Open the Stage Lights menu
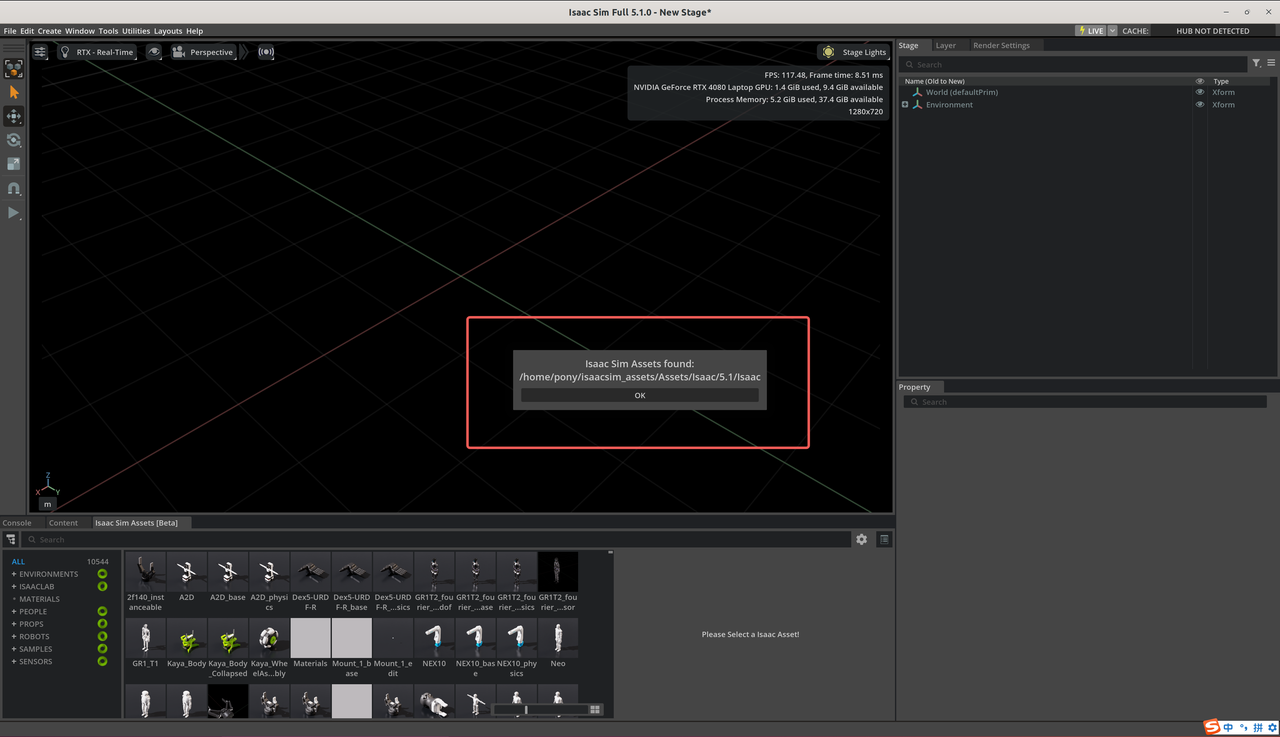 [x=854, y=52]
